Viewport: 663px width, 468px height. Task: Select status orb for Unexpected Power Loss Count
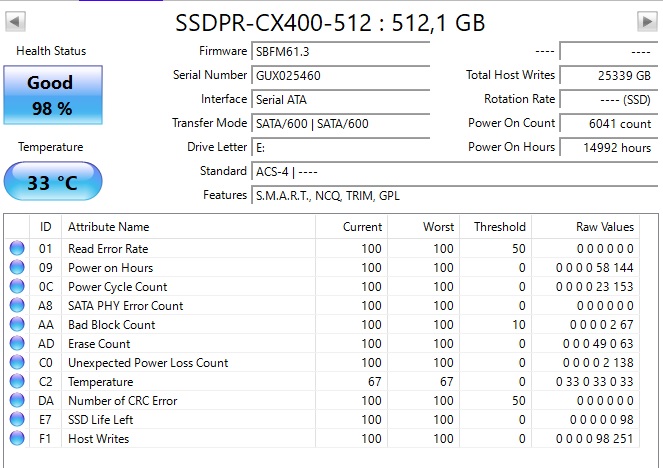[x=17, y=362]
